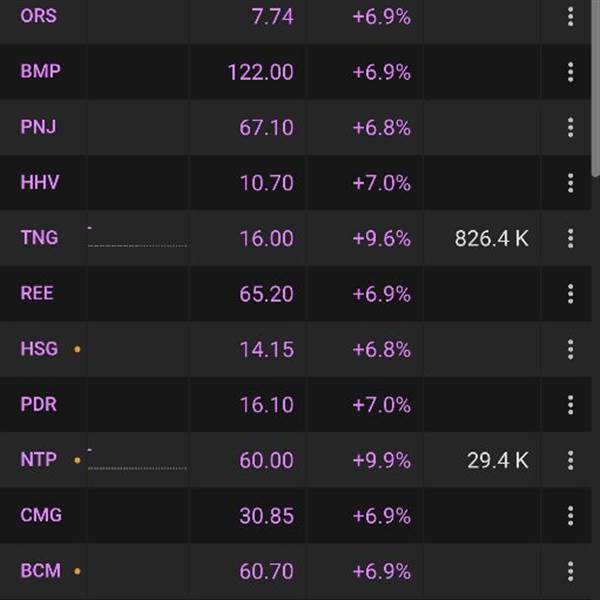600x600 pixels.
Task: Open the three-dot menu for ORS
Action: 570,16
